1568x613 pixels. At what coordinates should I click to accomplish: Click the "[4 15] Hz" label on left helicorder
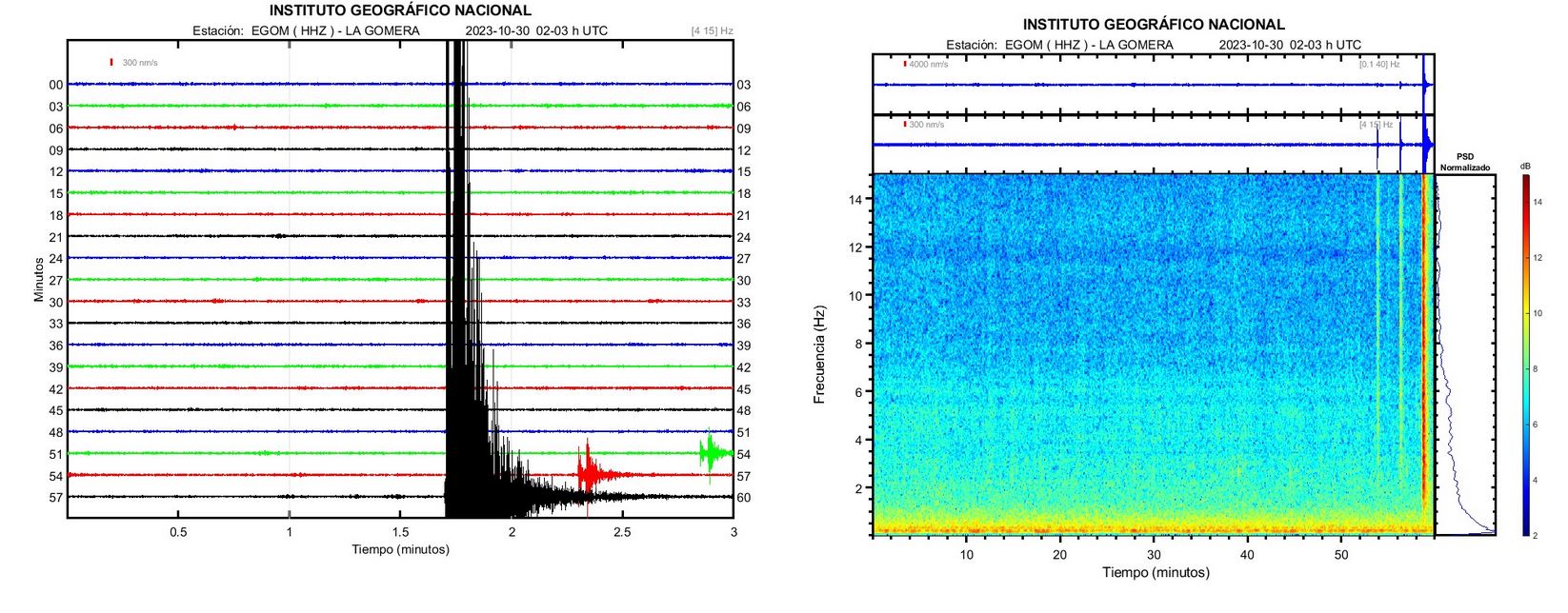[712, 31]
